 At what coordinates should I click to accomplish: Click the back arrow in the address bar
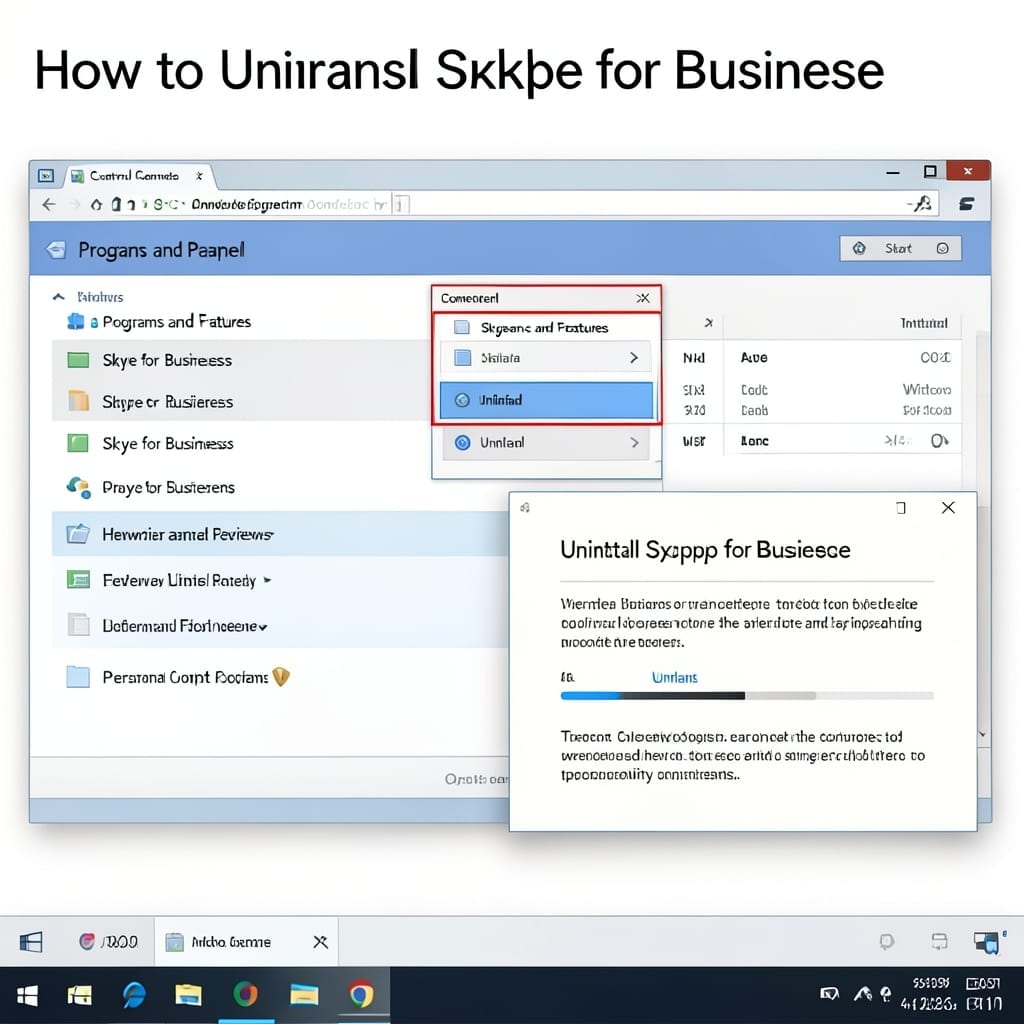[x=49, y=204]
